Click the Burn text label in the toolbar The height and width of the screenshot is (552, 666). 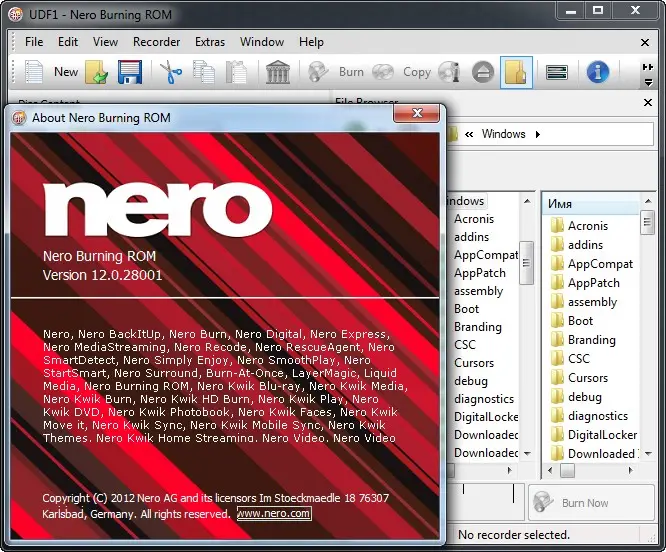[x=351, y=72]
